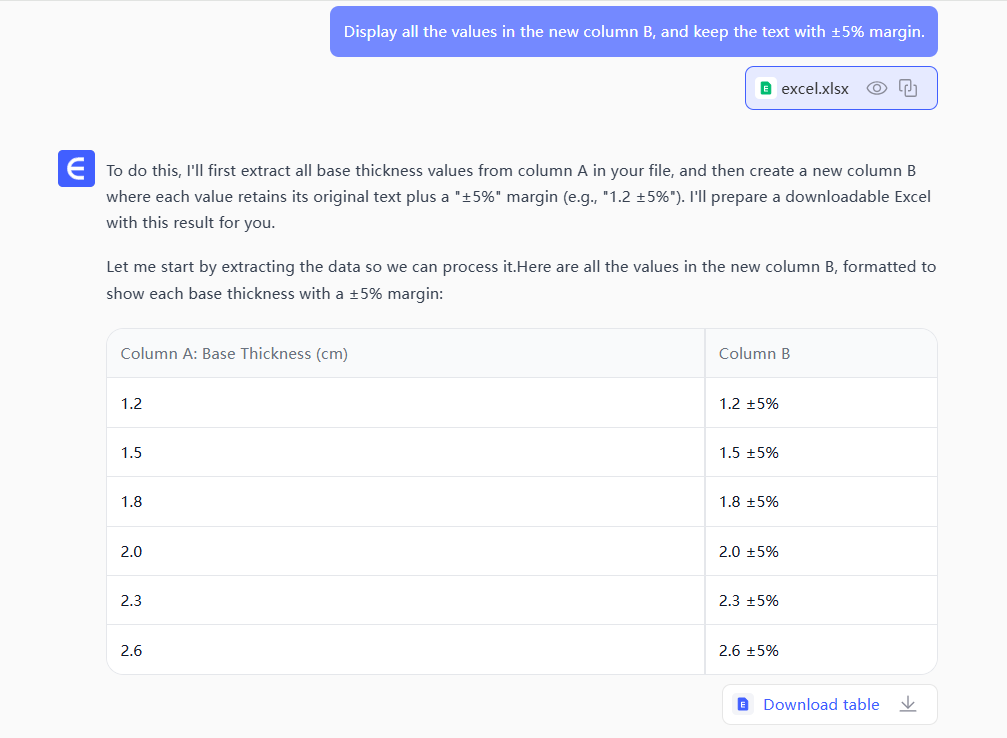Select the cell containing 1.5 ±5%
The width and height of the screenshot is (1007, 738).
tap(748, 452)
